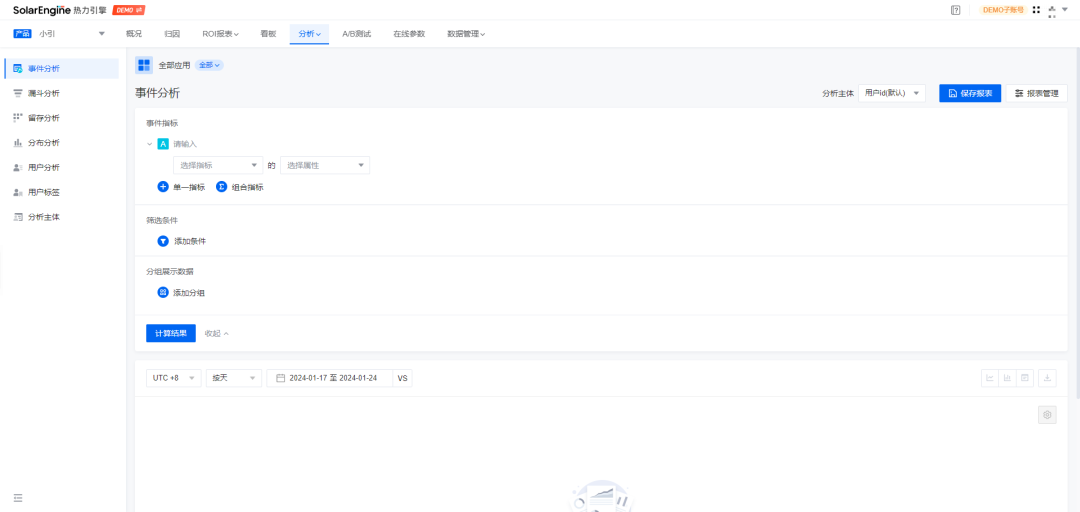This screenshot has height=512, width=1080.
Task: Open the 数据管理 menu
Action: (466, 33)
